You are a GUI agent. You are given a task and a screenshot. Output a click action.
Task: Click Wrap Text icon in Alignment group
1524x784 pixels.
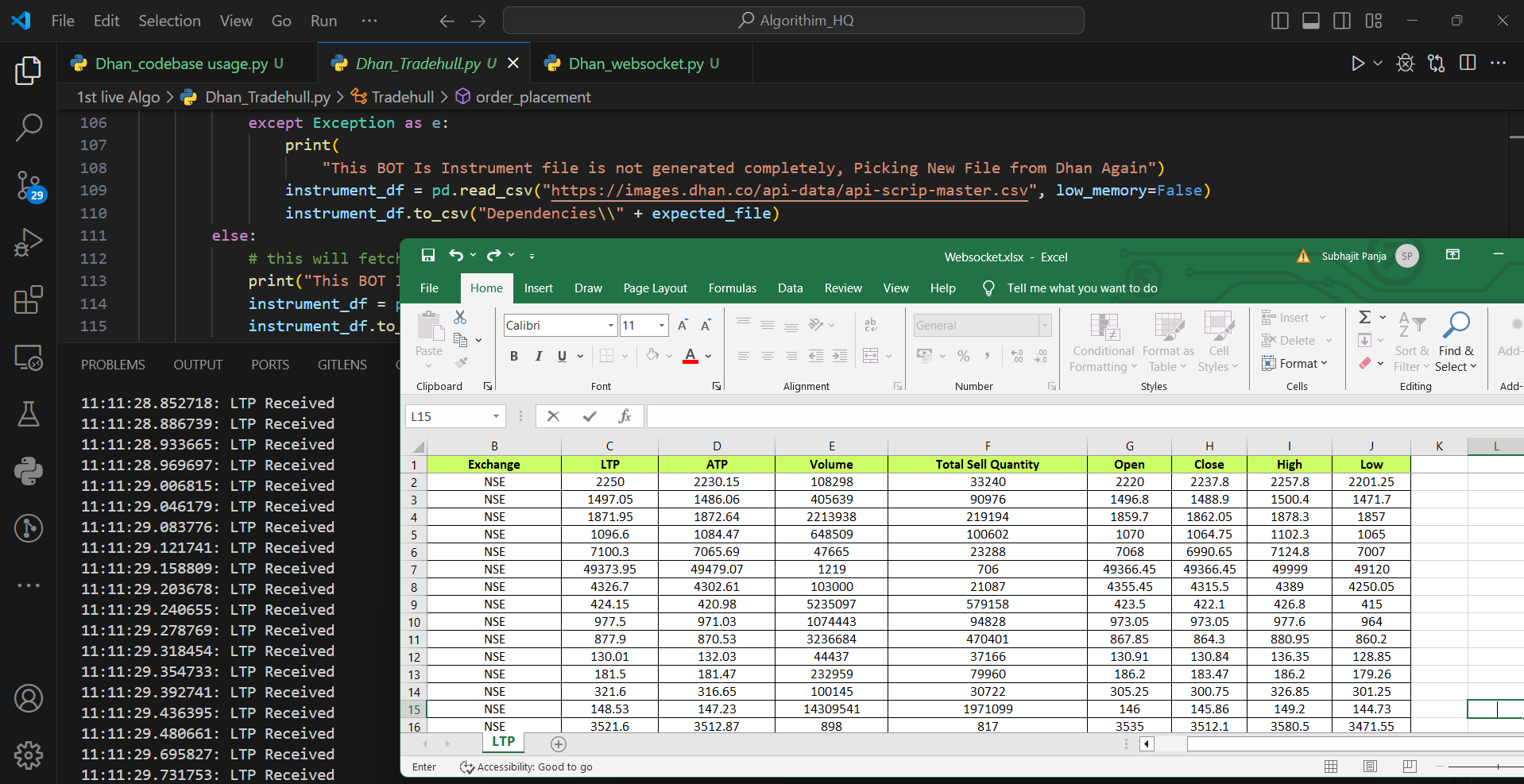click(x=871, y=324)
